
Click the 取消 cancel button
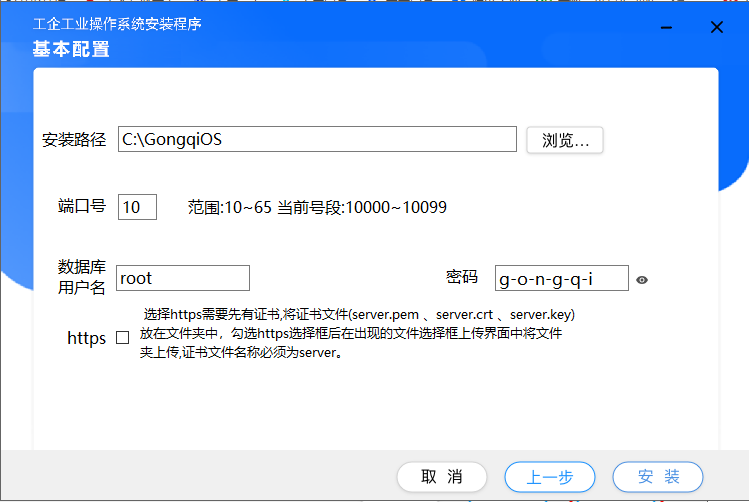pos(442,477)
